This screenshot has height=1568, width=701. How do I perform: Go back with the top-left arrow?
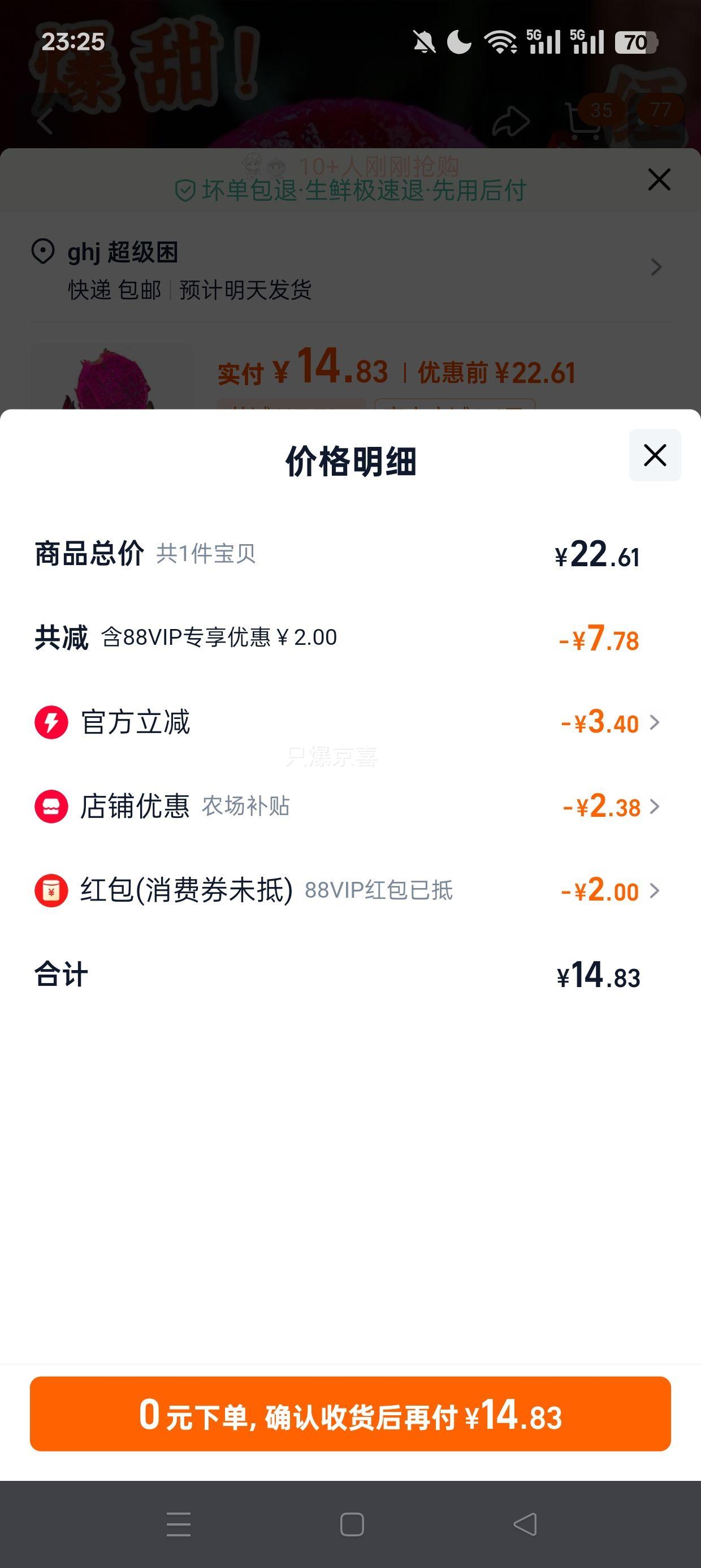pos(46,120)
